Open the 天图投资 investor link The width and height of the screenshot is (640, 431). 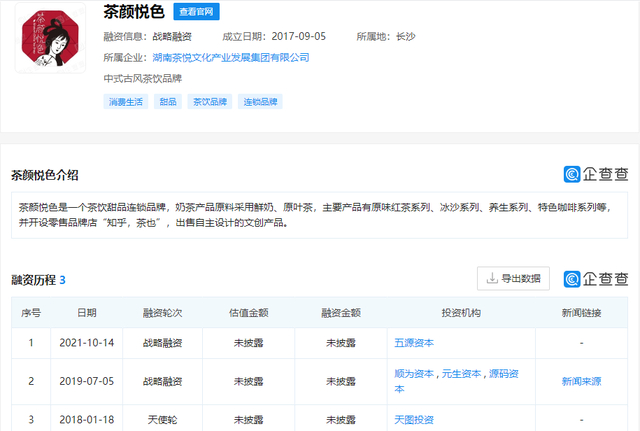point(414,419)
